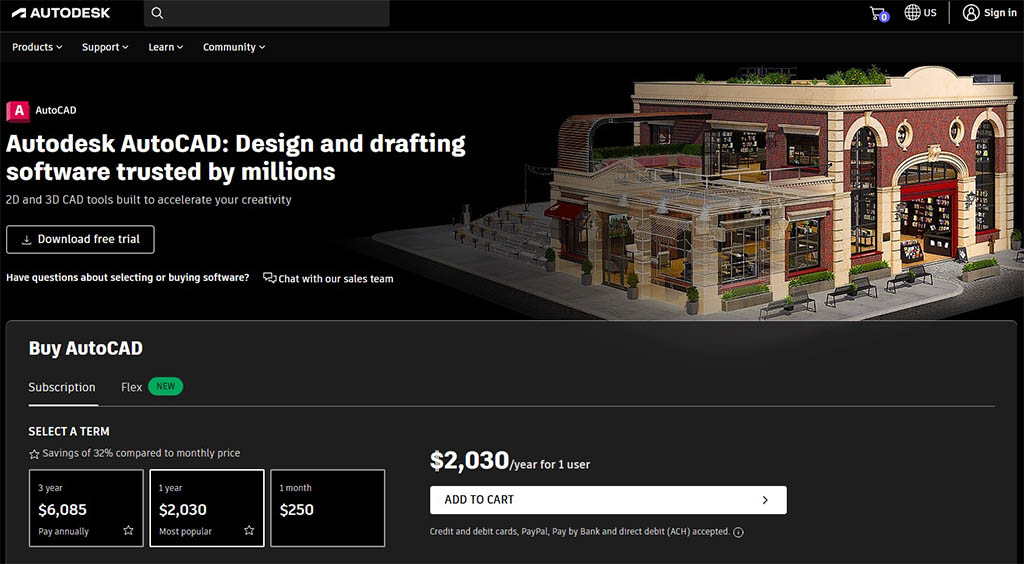Click the red AutoCAD product icon

click(x=18, y=111)
